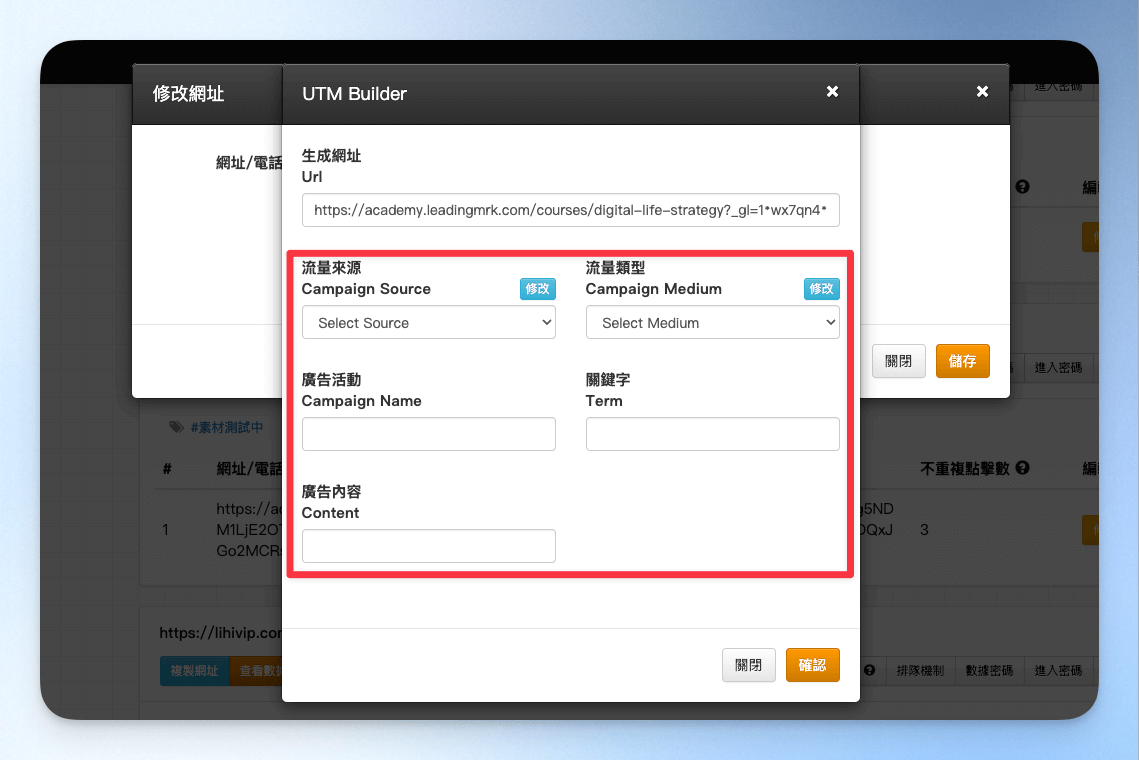Save changes with the orange 儲存 button
The image size is (1139, 760).
point(962,361)
